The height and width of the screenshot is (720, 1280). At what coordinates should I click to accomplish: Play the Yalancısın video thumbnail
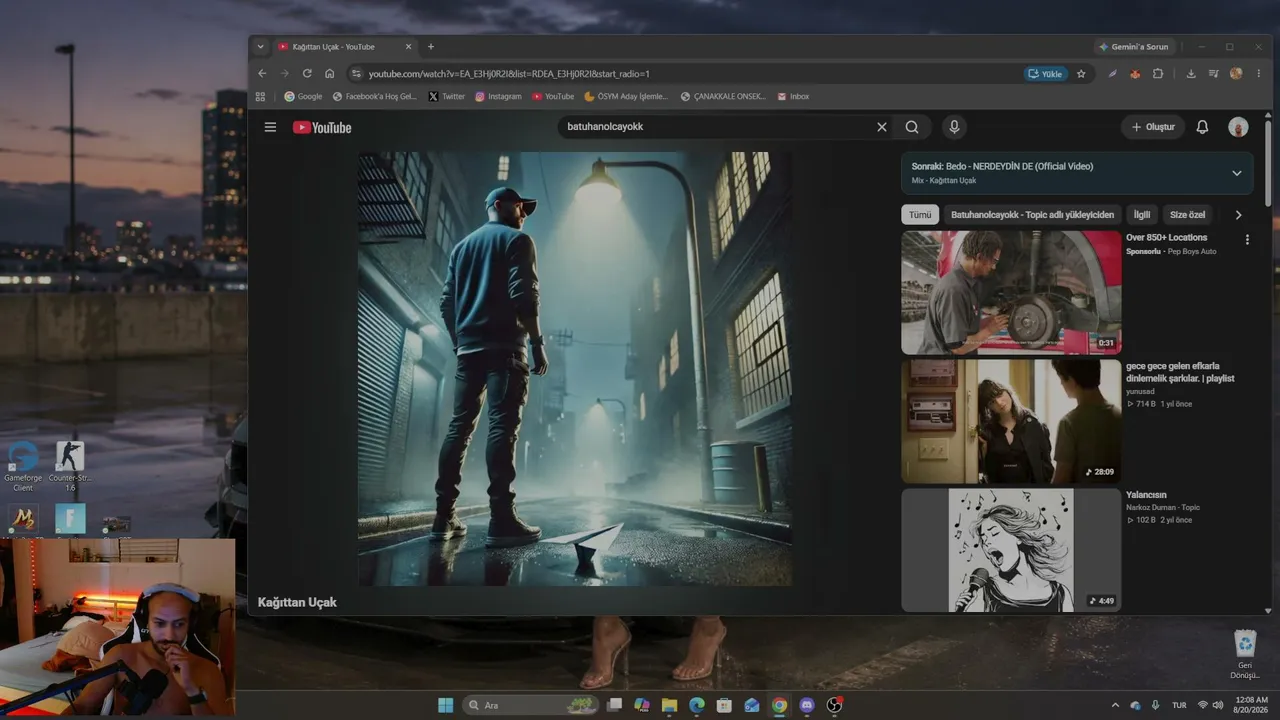1011,550
